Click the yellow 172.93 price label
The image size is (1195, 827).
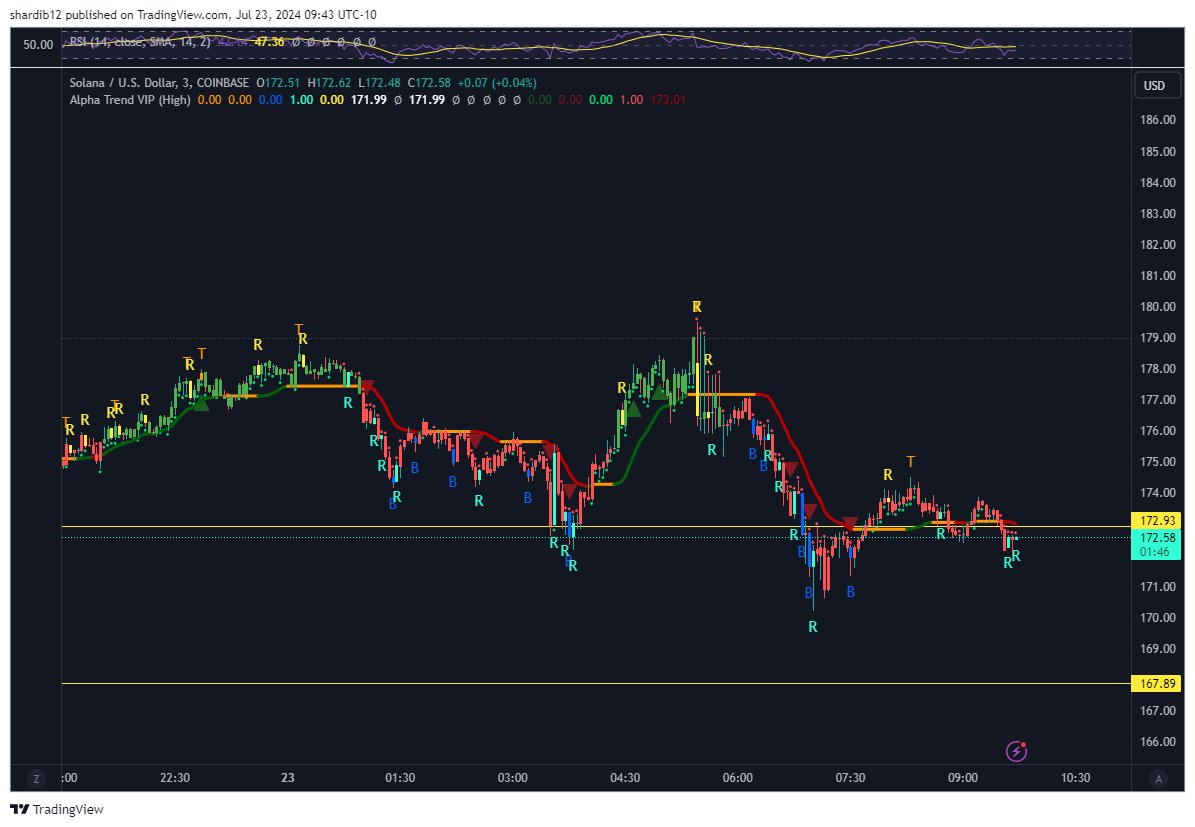[x=1157, y=521]
